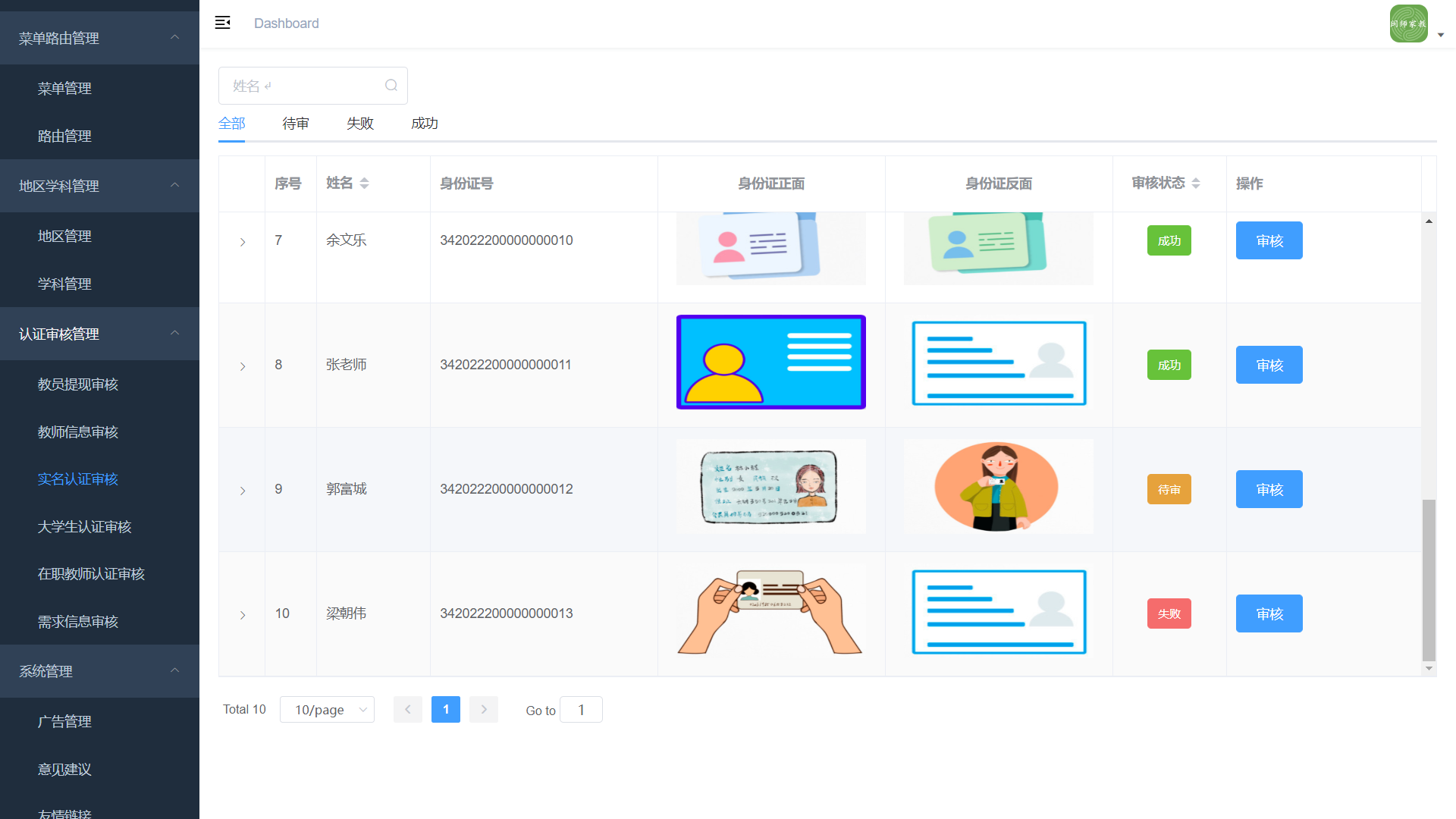
Task: Open the 10/page size dropdown
Action: [327, 709]
